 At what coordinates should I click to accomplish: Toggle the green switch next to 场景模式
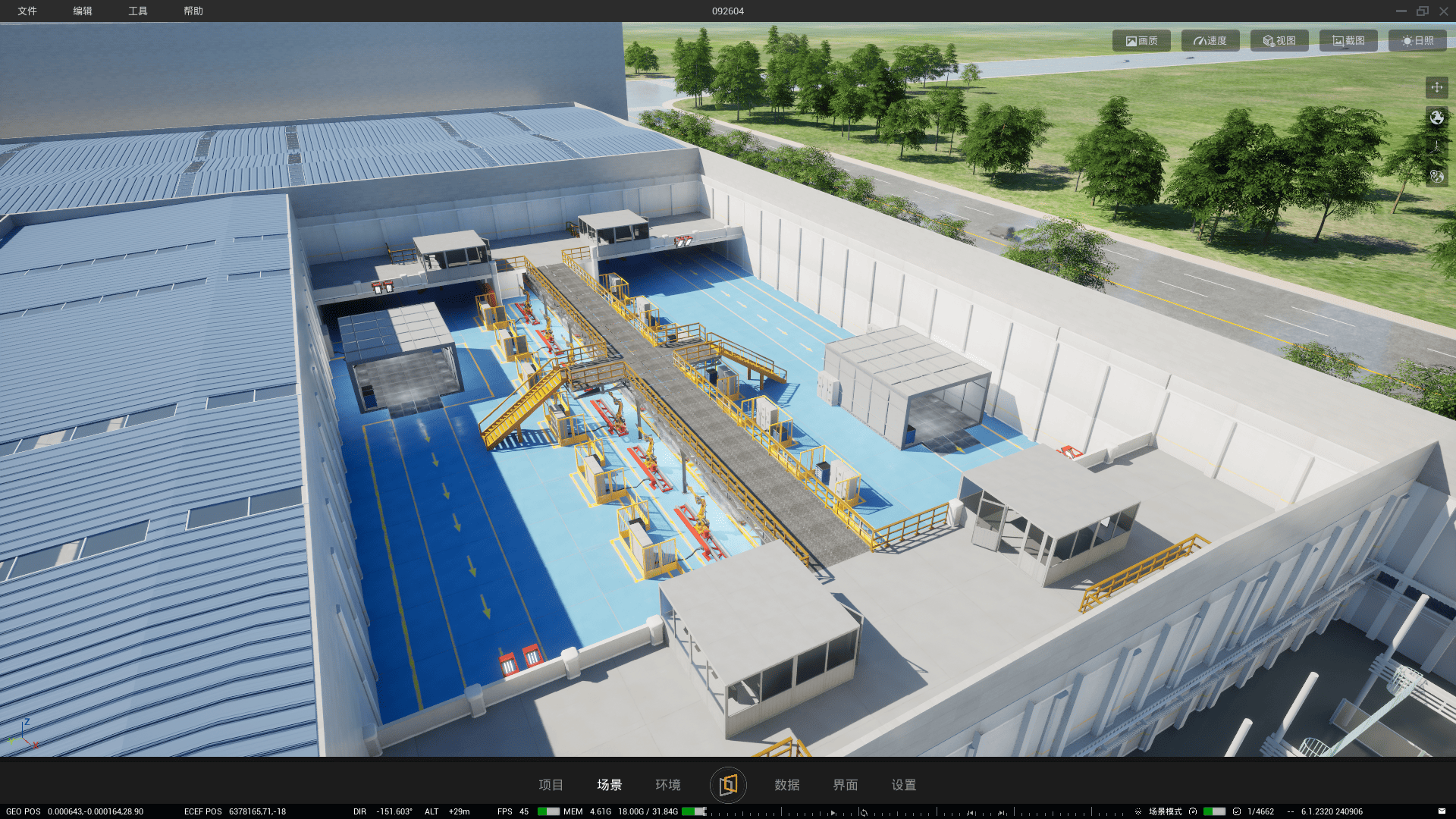coord(1214,811)
